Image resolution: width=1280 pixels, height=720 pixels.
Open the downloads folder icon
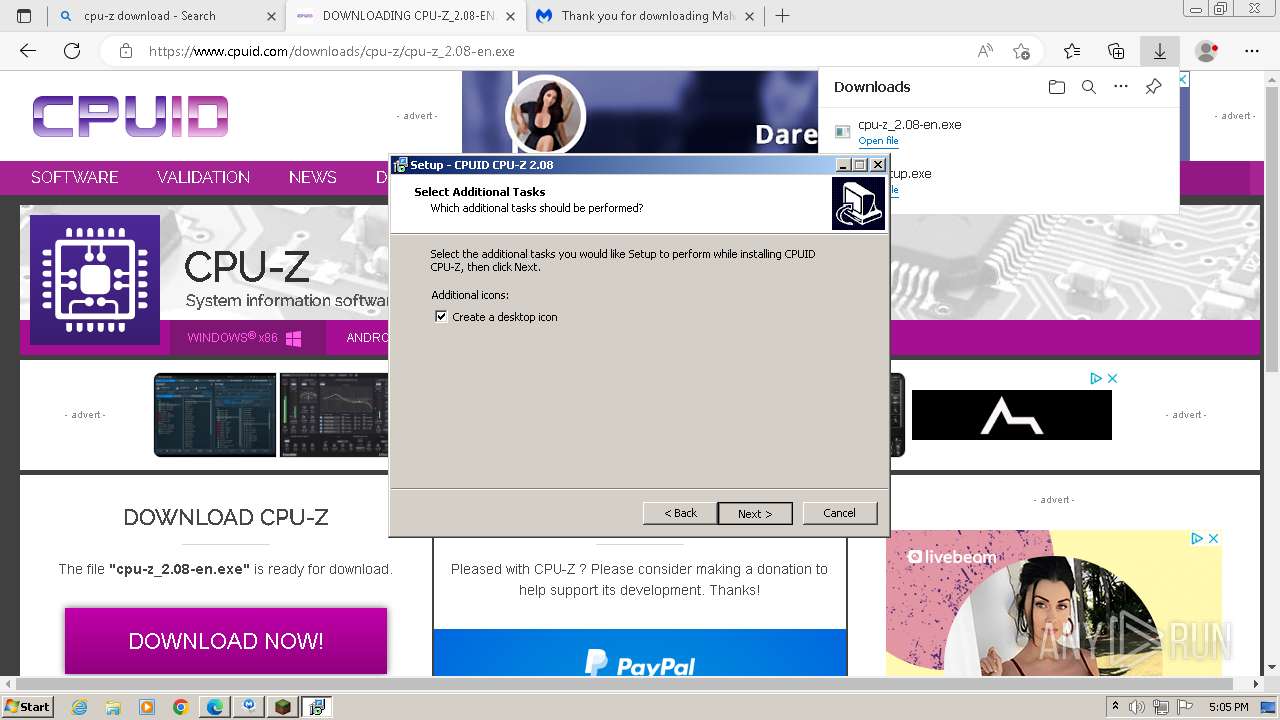[1057, 87]
